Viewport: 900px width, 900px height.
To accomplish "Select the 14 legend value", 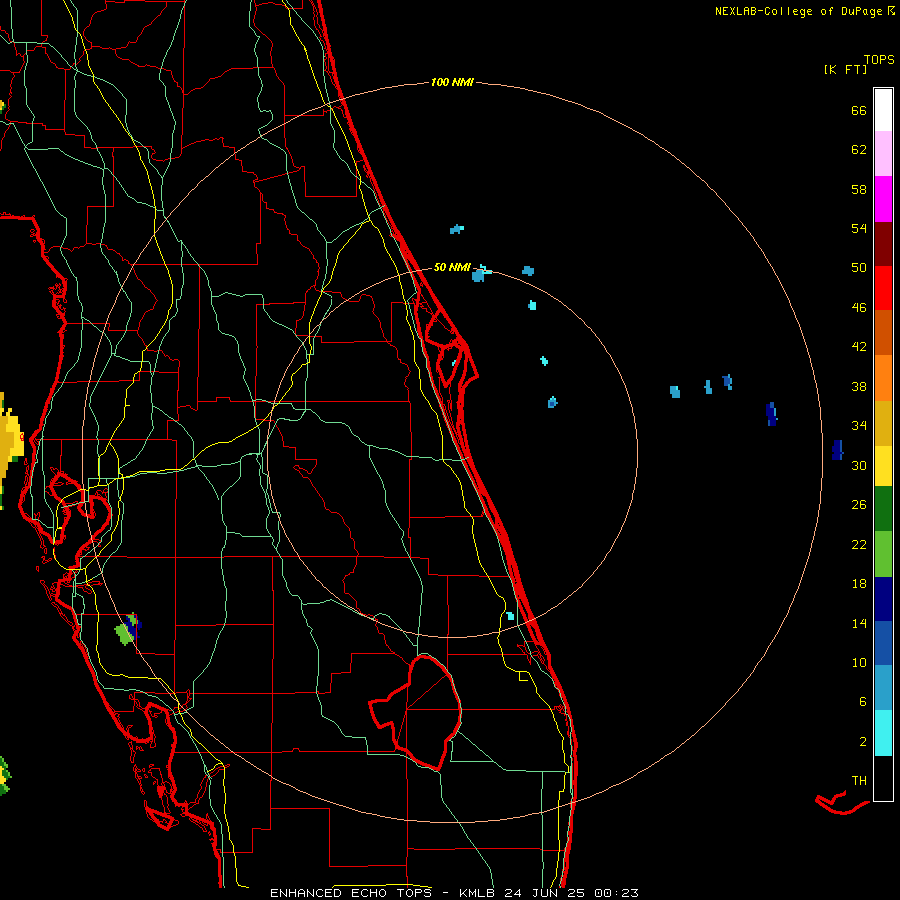I will point(859,623).
